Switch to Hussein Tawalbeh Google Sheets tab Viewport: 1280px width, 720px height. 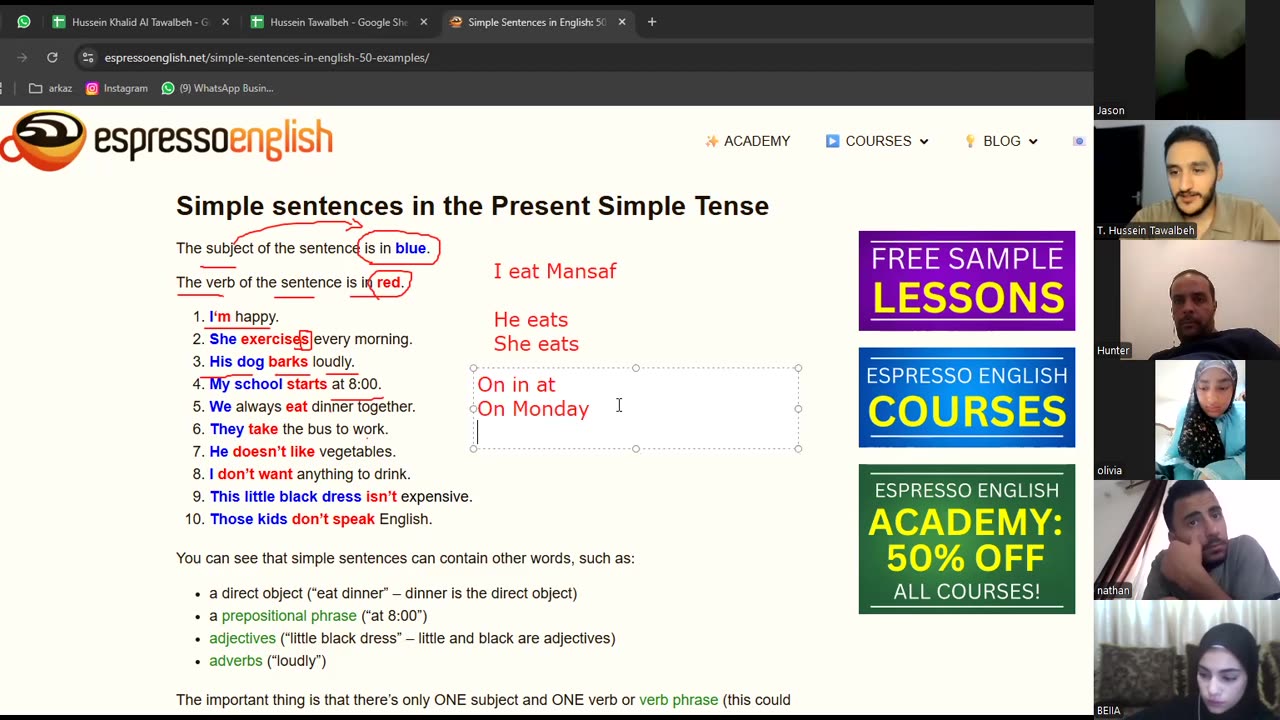point(337,22)
